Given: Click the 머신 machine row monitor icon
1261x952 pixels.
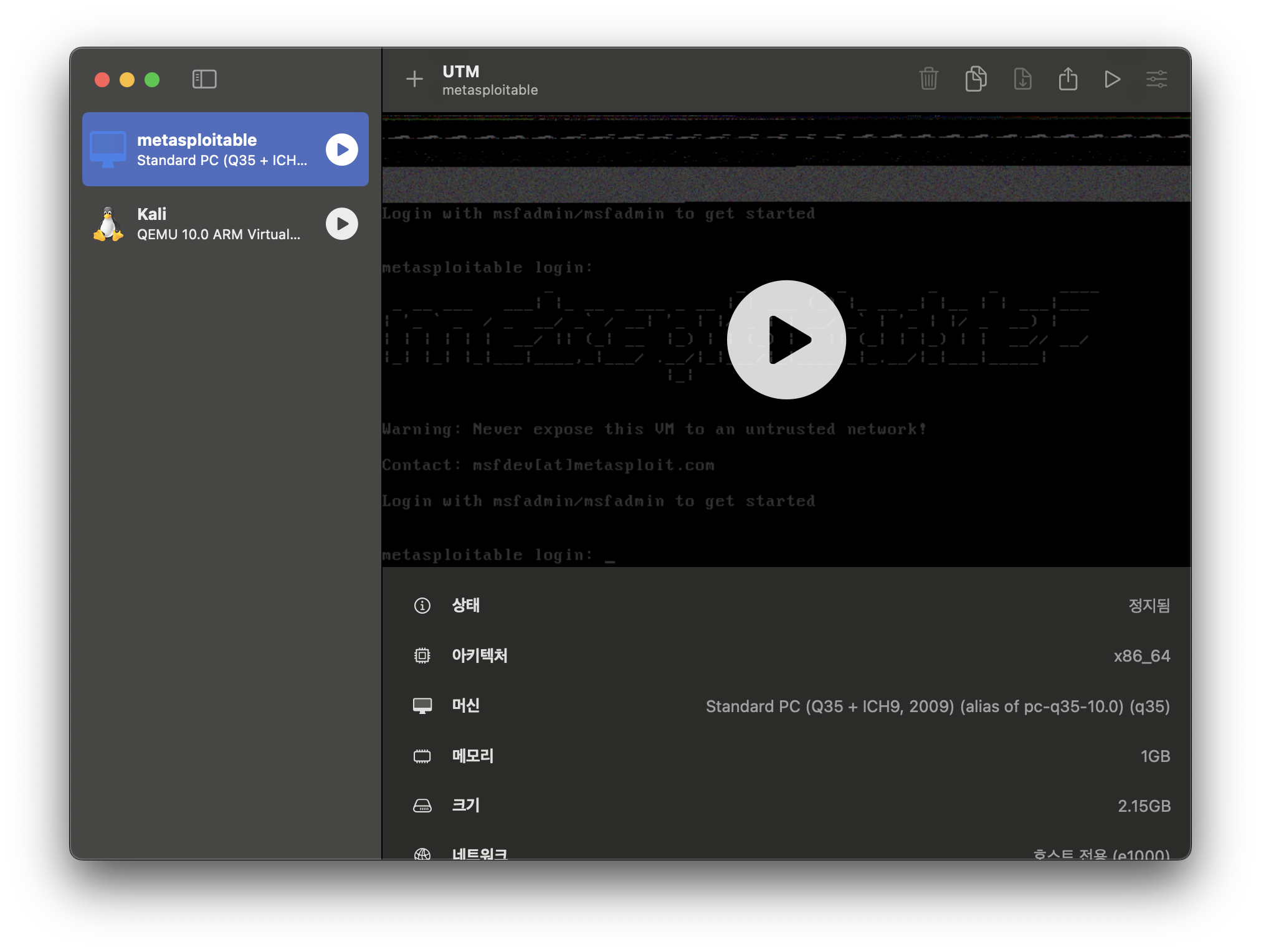Looking at the screenshot, I should (x=422, y=706).
